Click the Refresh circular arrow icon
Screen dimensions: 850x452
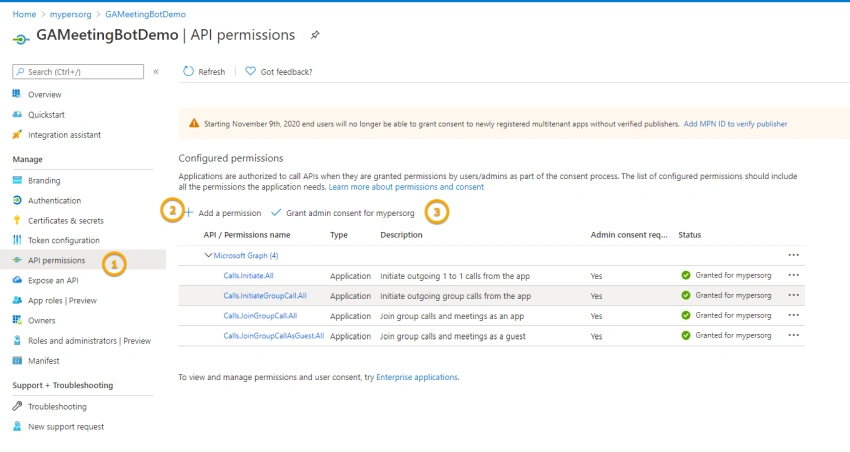click(x=188, y=71)
